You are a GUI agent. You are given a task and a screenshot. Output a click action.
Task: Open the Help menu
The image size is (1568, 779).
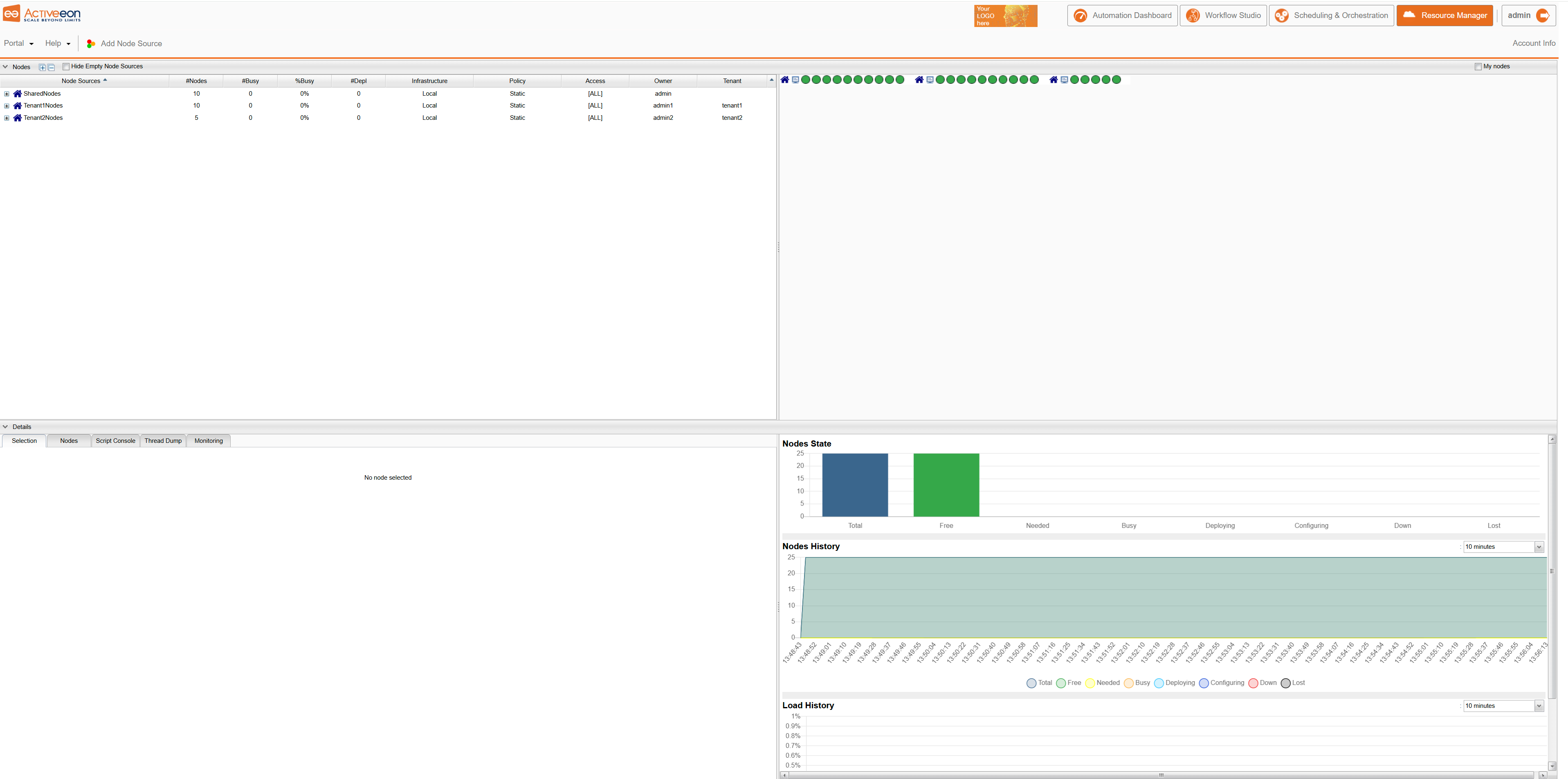point(57,43)
